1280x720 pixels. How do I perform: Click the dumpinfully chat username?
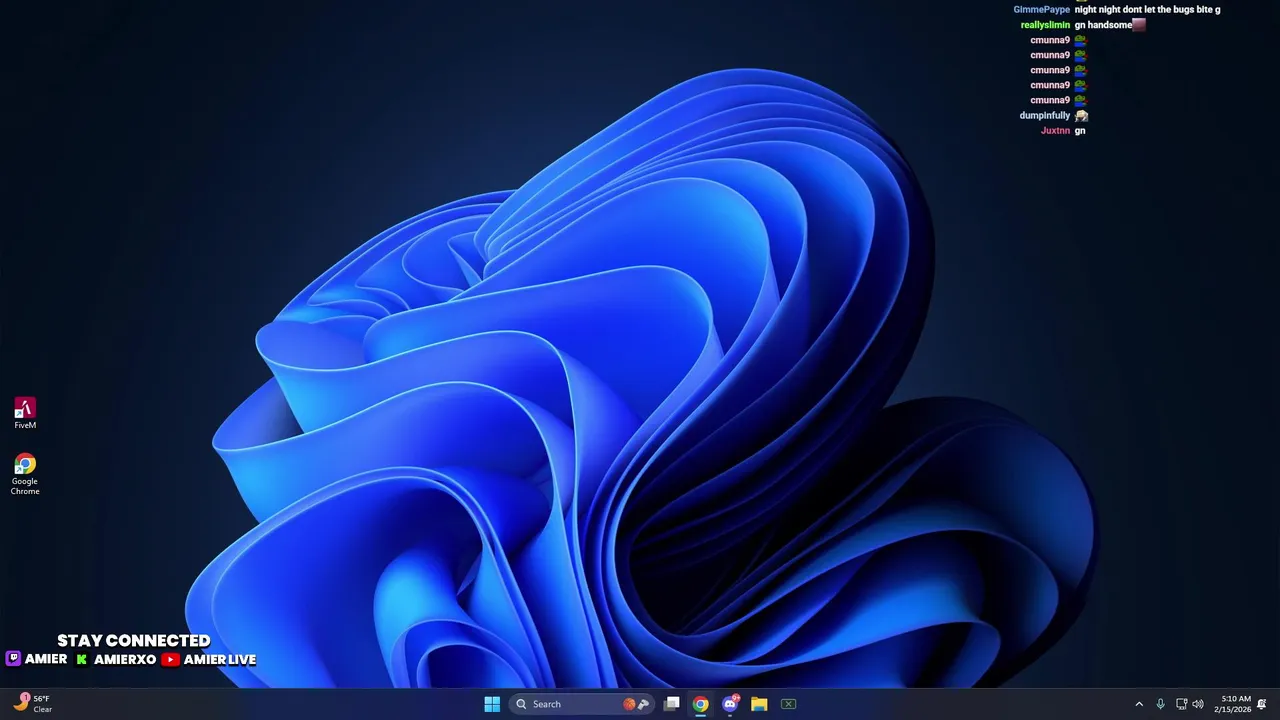[1045, 115]
